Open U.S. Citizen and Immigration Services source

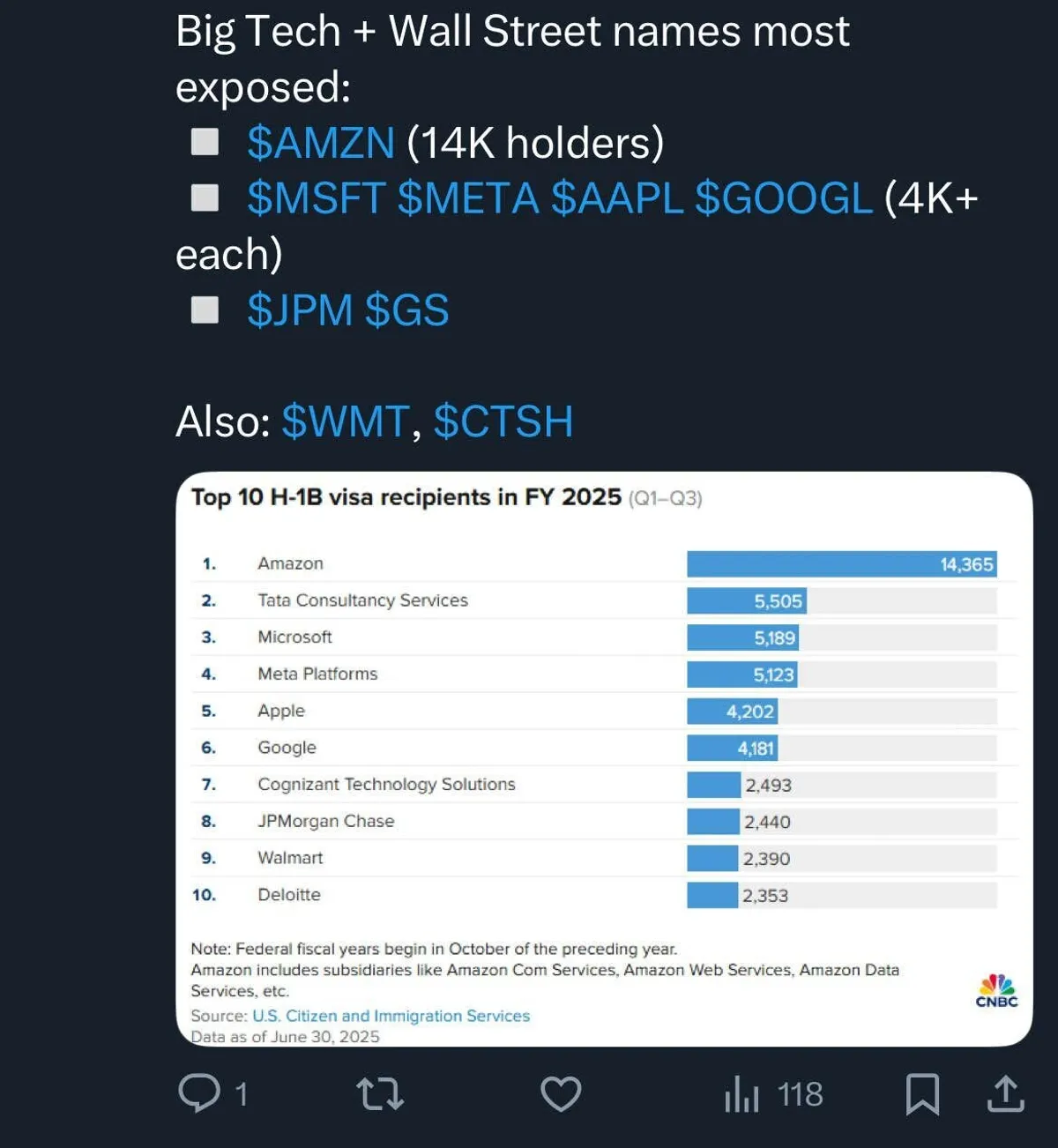coord(391,1016)
